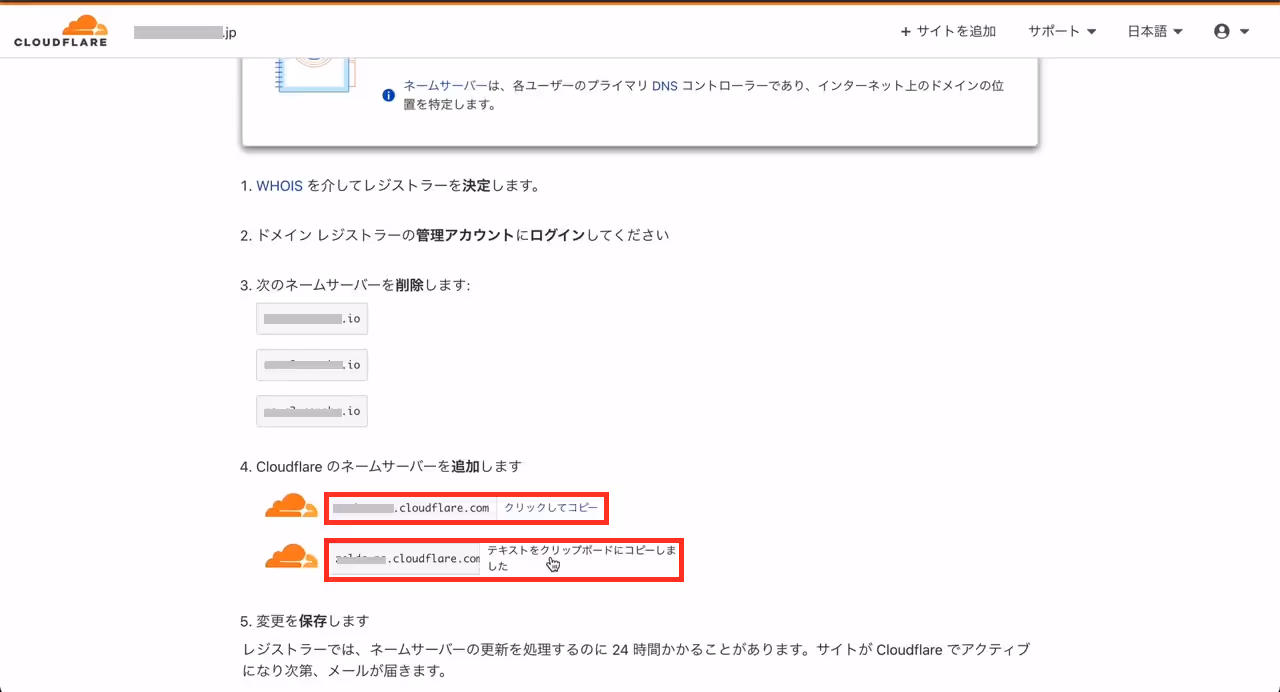The image size is (1280, 692).
Task: Click クリックしてコピー to copy the first nameserver
Action: pos(551,508)
